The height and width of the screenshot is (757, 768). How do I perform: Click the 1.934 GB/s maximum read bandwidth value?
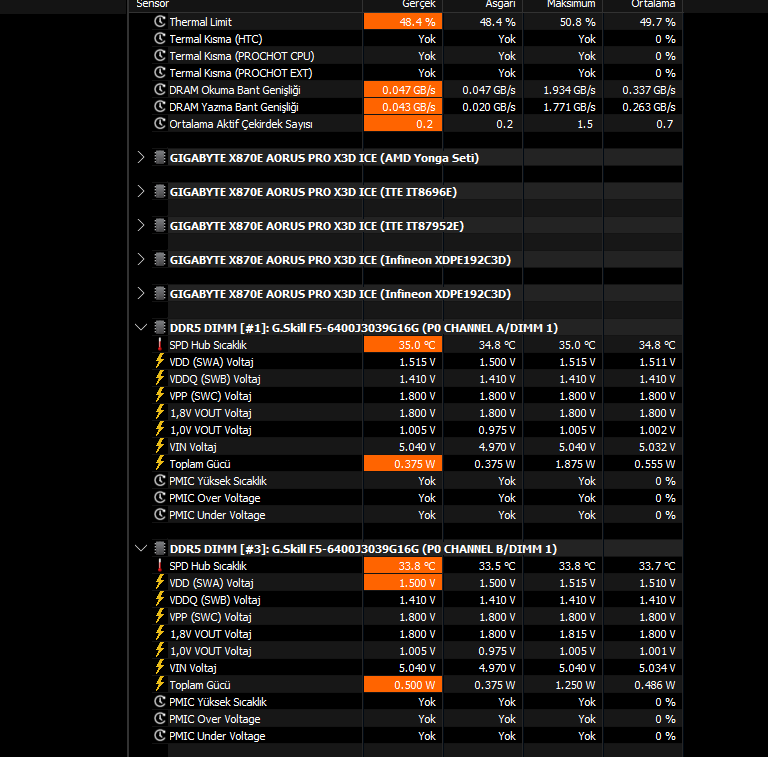tap(569, 90)
